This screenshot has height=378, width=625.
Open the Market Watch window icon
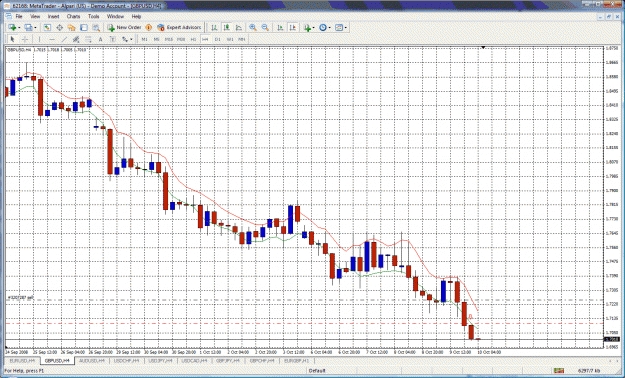point(47,28)
